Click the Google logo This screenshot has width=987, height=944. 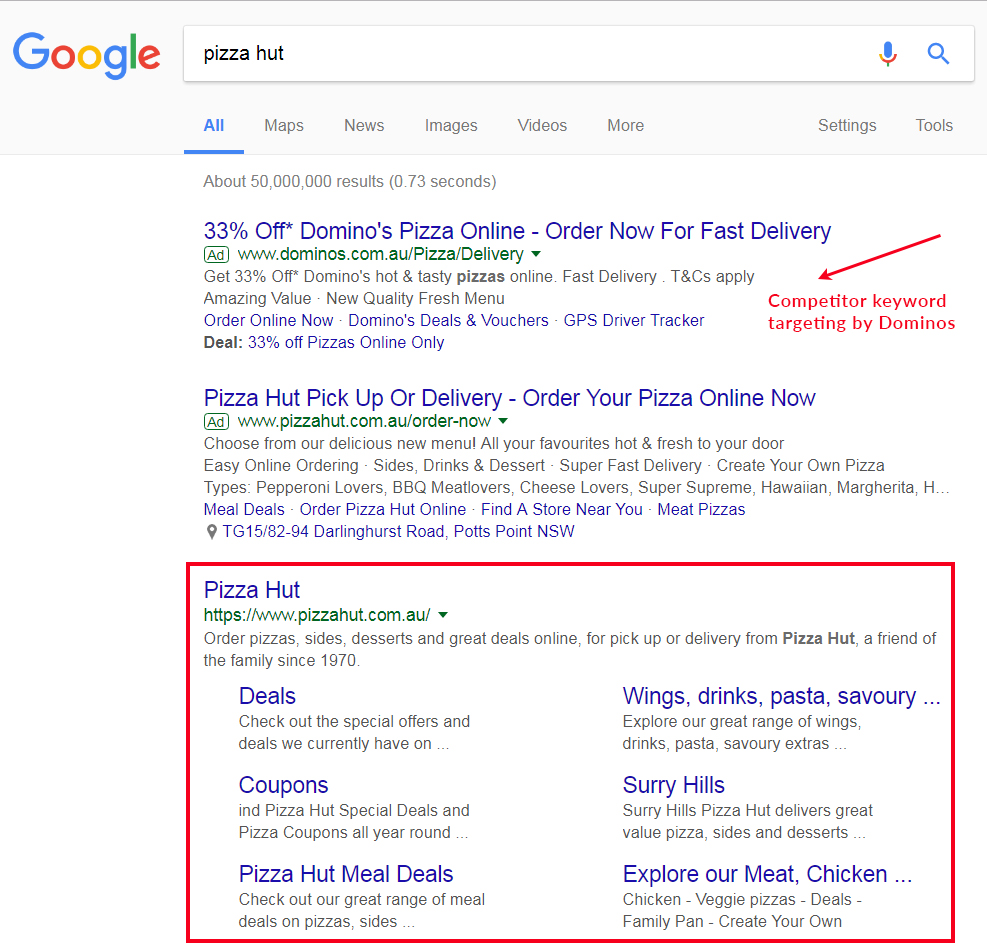(x=86, y=55)
